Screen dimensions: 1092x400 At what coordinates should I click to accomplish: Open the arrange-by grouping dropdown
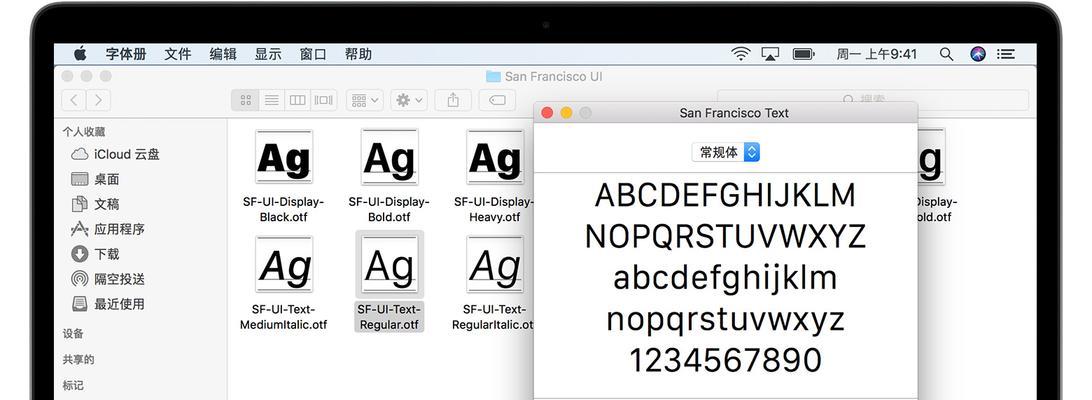pyautogui.click(x=365, y=100)
